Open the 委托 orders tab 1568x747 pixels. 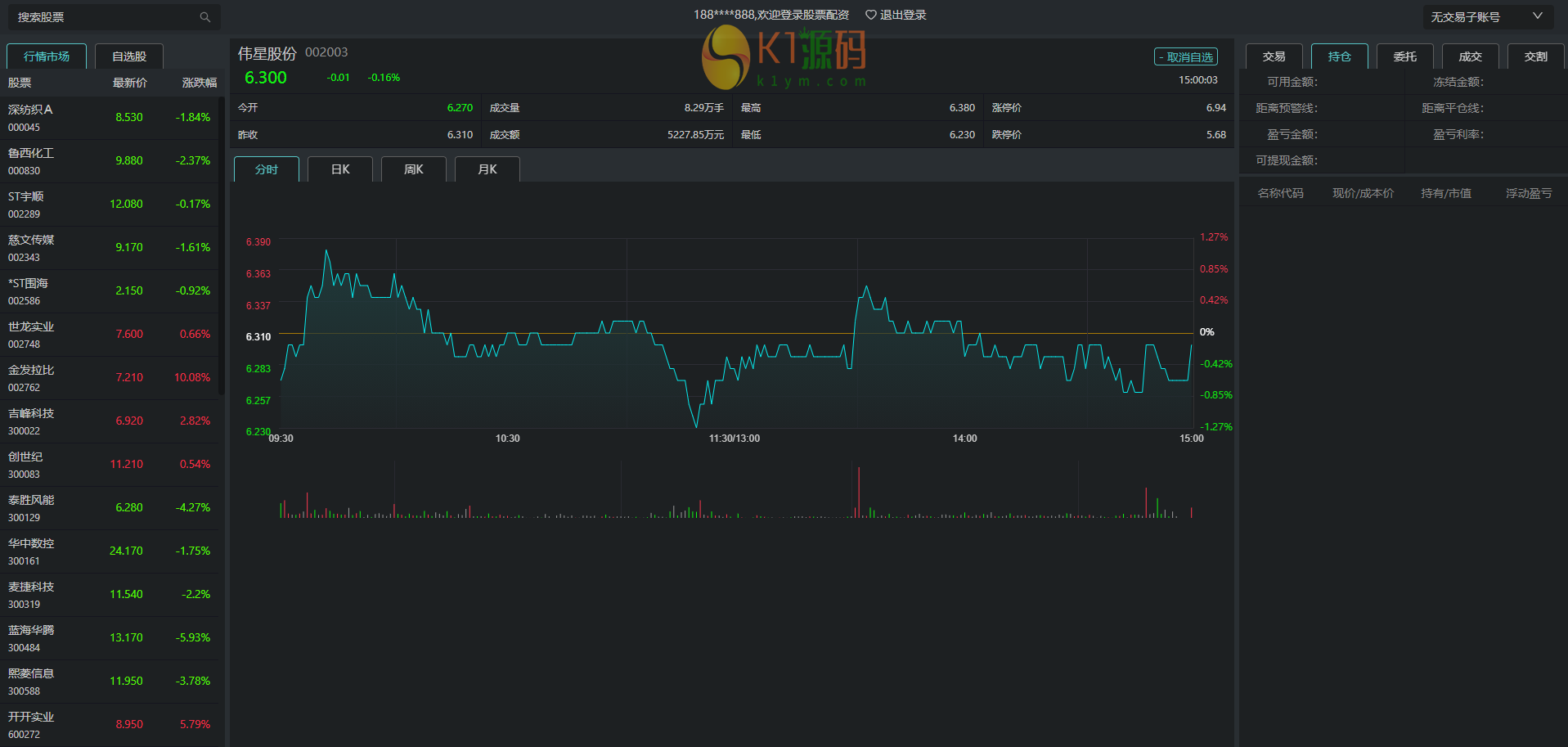[1404, 56]
